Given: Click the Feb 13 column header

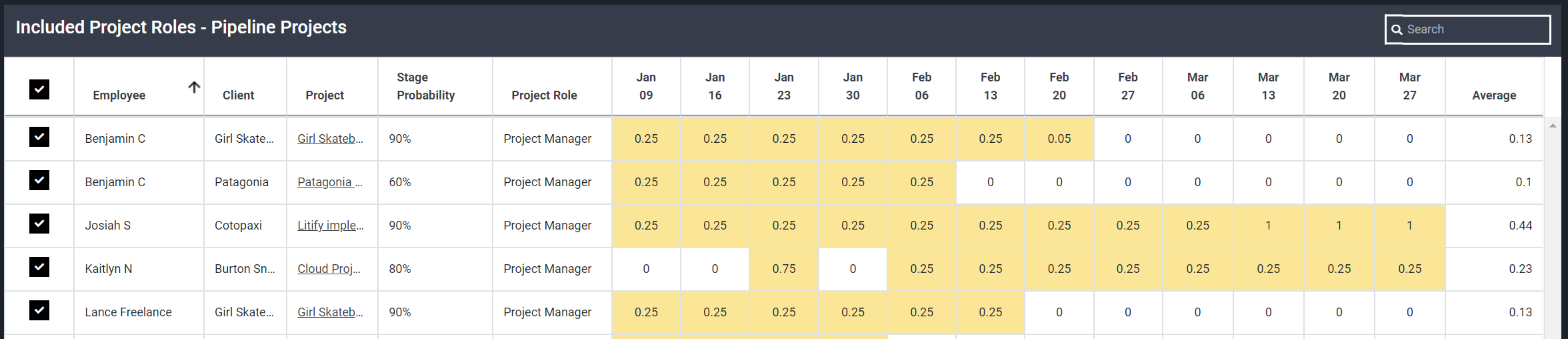Looking at the screenshot, I should pyautogui.click(x=991, y=86).
